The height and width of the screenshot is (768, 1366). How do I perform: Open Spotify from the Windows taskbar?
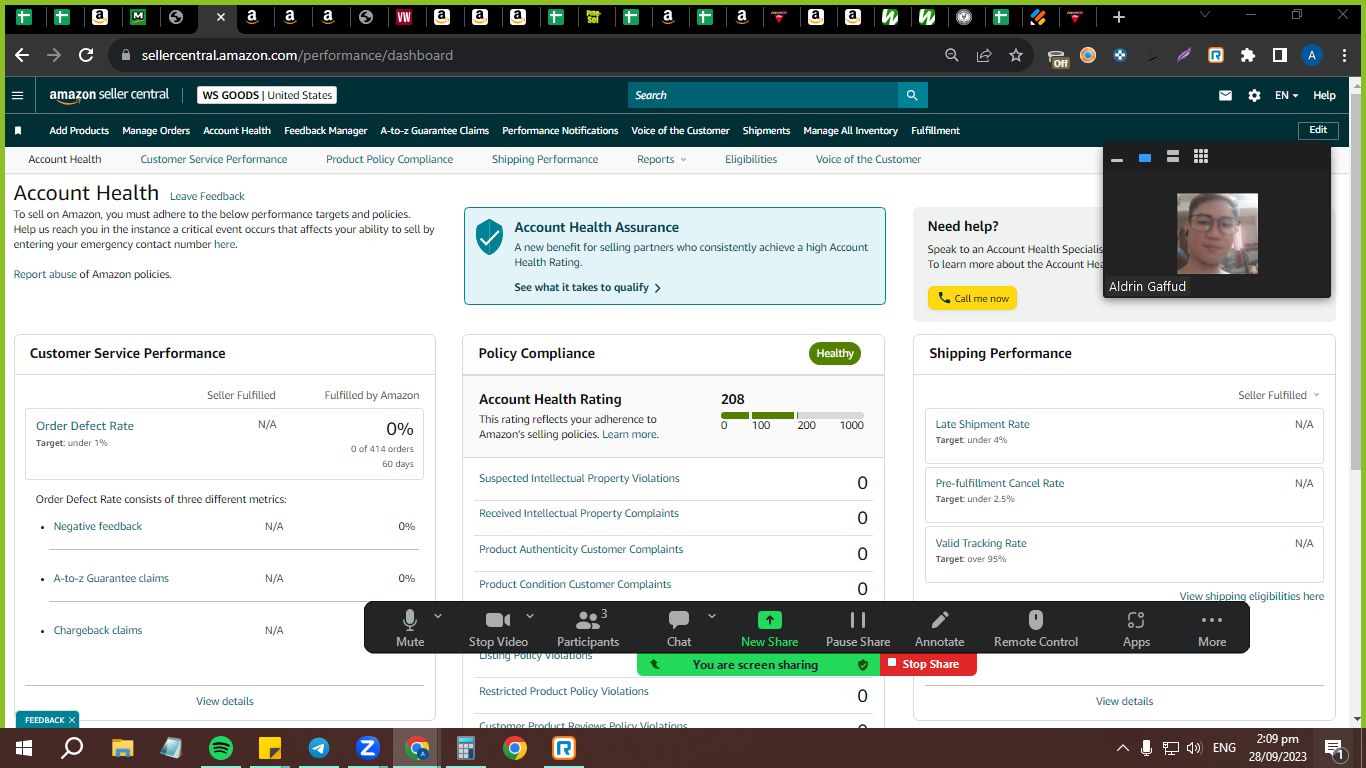(221, 748)
